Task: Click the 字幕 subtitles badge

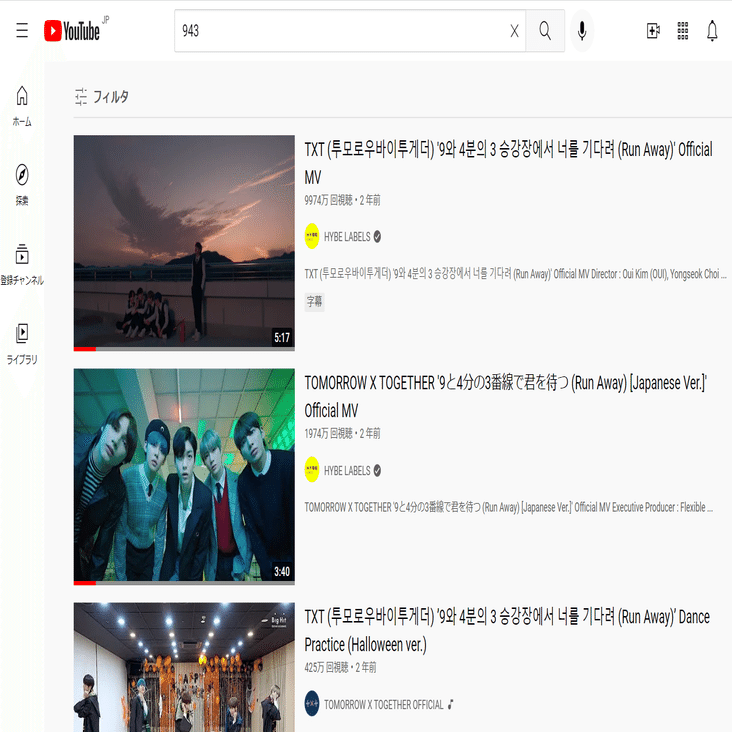Action: pos(314,302)
